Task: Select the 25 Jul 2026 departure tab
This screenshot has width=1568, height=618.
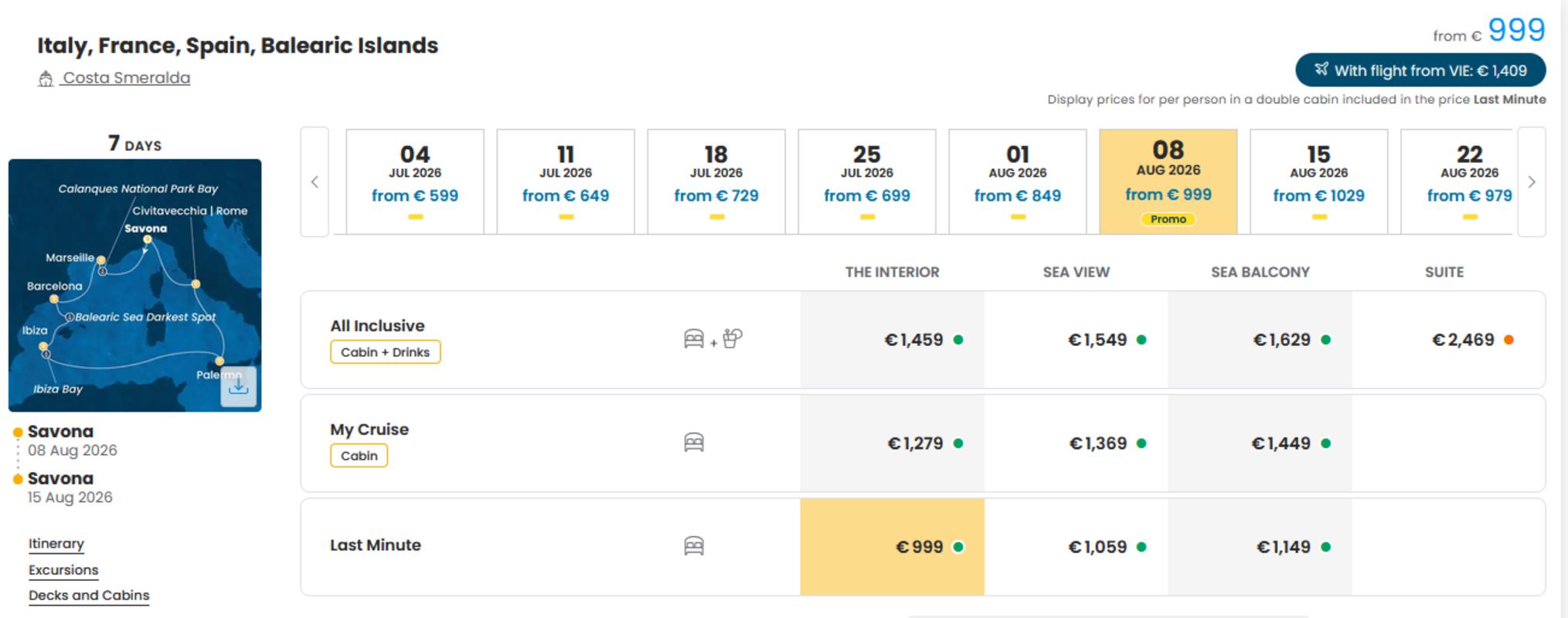Action: (x=867, y=182)
